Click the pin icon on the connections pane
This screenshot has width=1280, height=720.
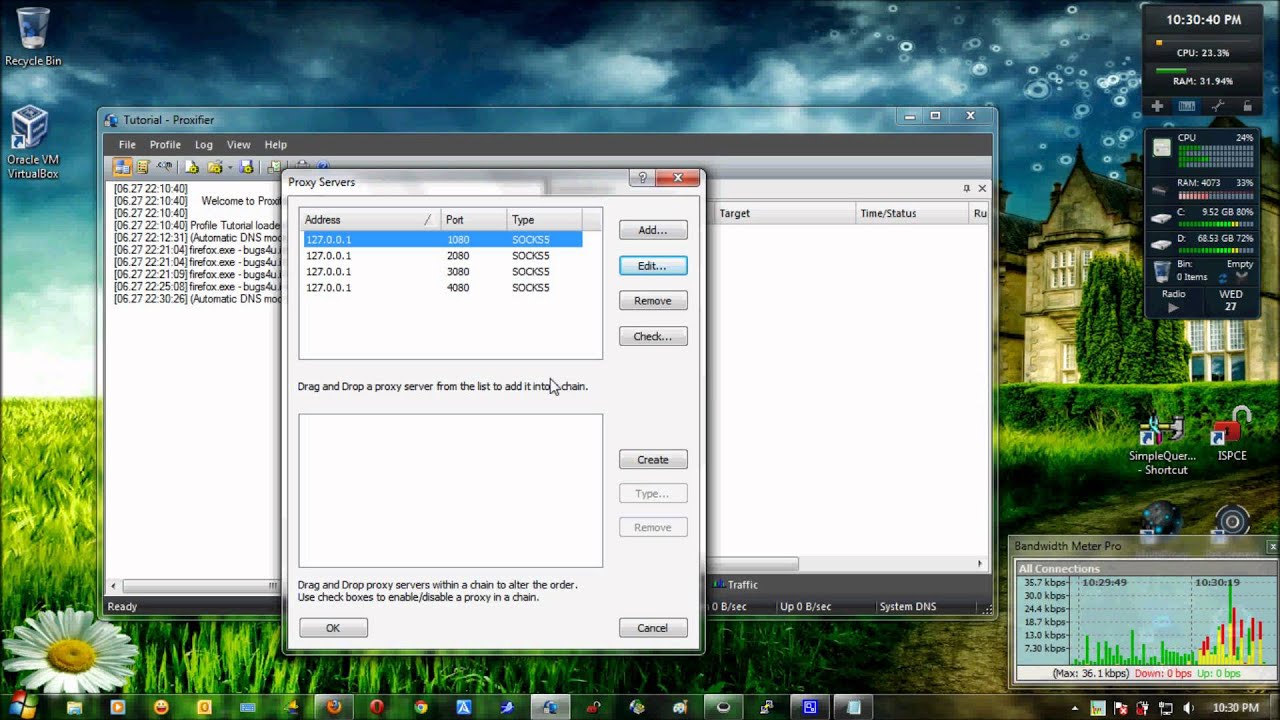tap(966, 188)
